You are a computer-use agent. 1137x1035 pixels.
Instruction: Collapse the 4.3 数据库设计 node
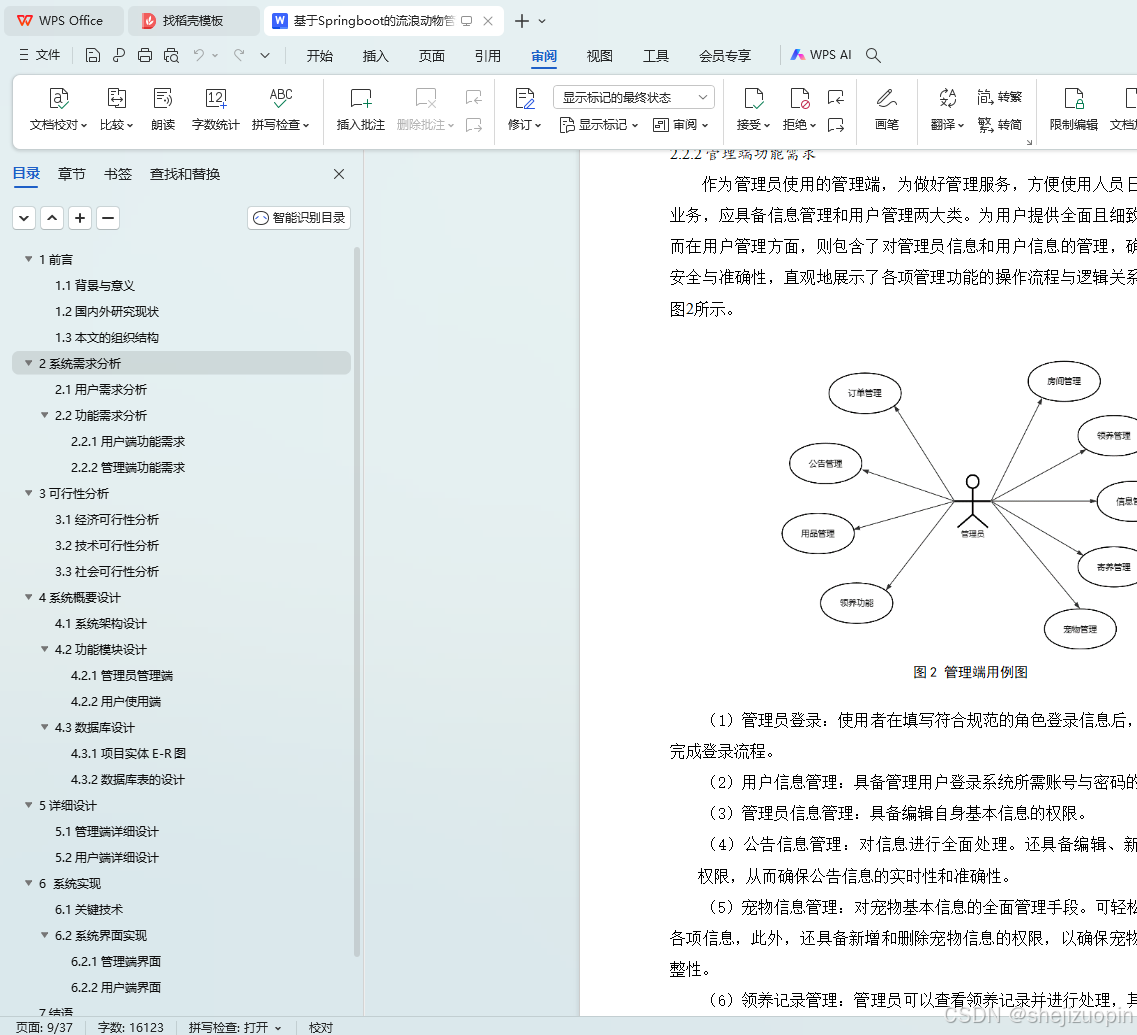pyautogui.click(x=45, y=727)
